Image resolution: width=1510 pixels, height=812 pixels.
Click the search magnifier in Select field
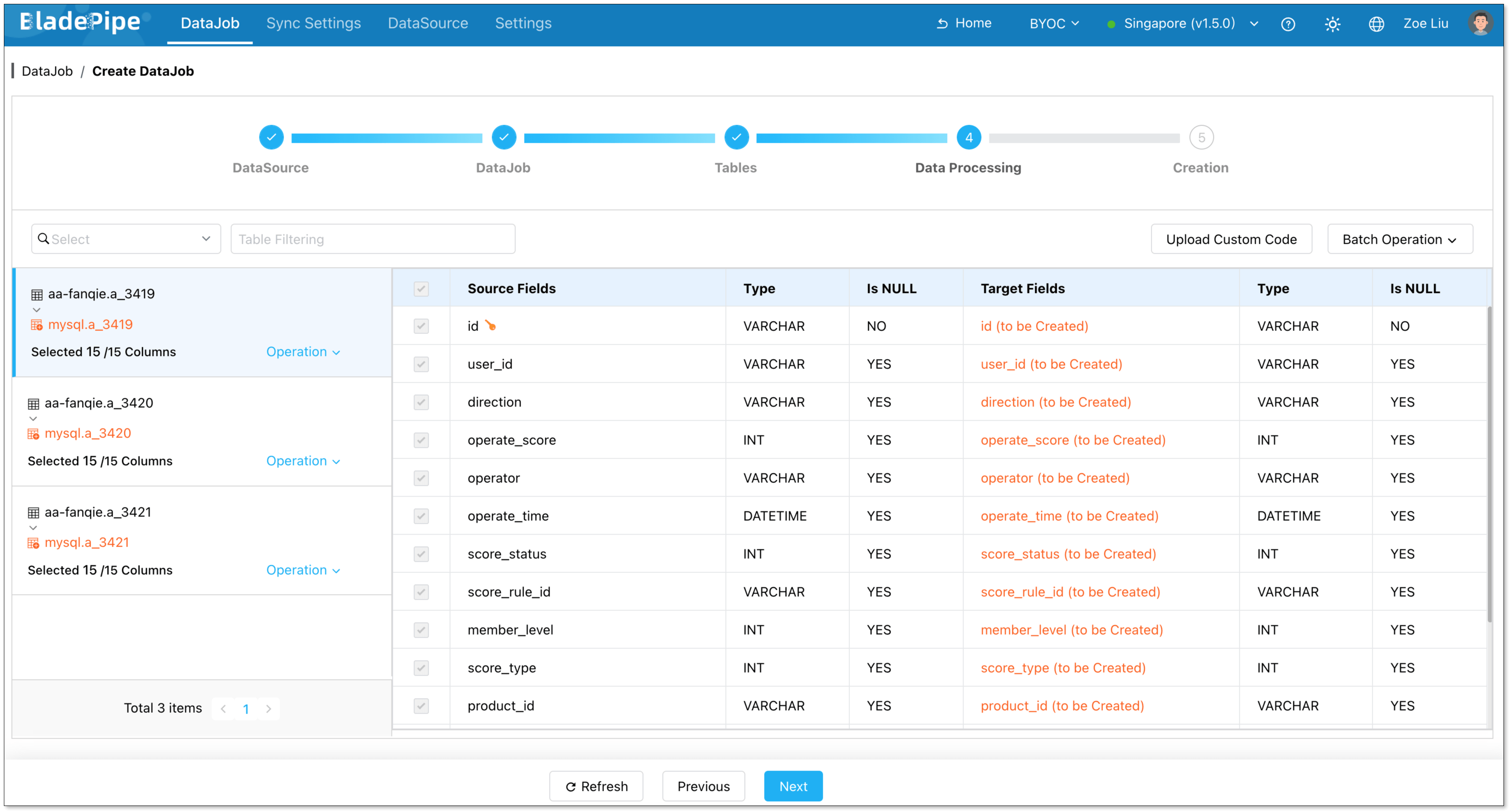click(x=44, y=239)
